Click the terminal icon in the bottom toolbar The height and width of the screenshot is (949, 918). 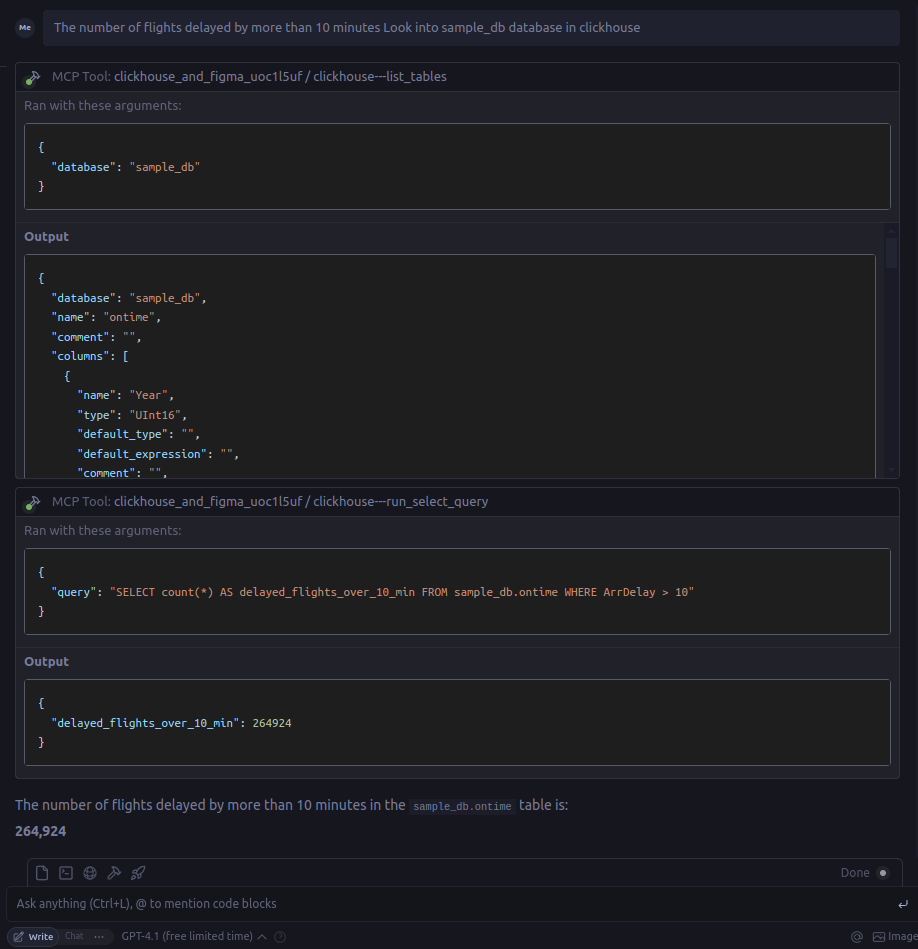pyautogui.click(x=66, y=873)
